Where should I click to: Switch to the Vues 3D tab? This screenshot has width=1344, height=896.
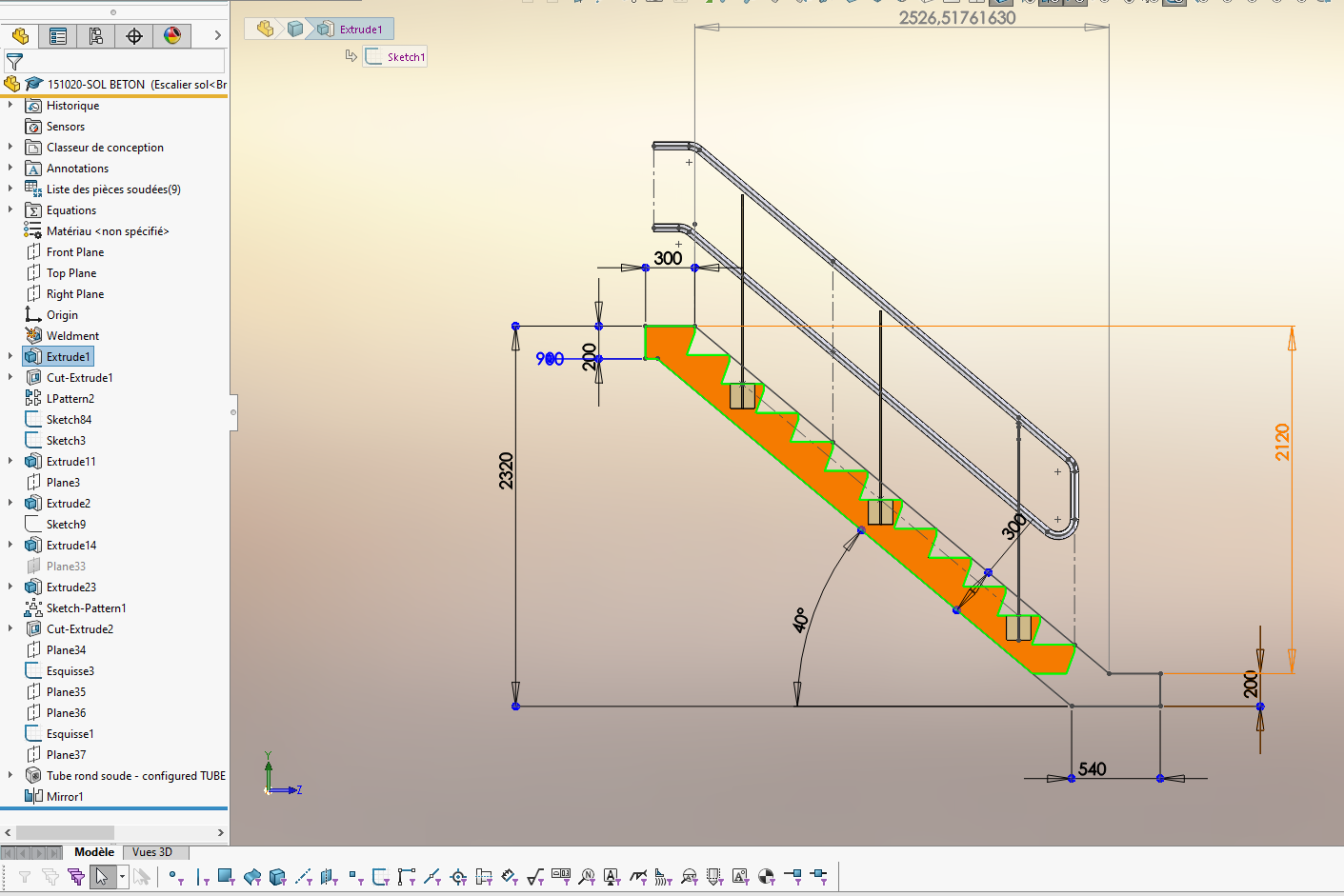coord(152,852)
